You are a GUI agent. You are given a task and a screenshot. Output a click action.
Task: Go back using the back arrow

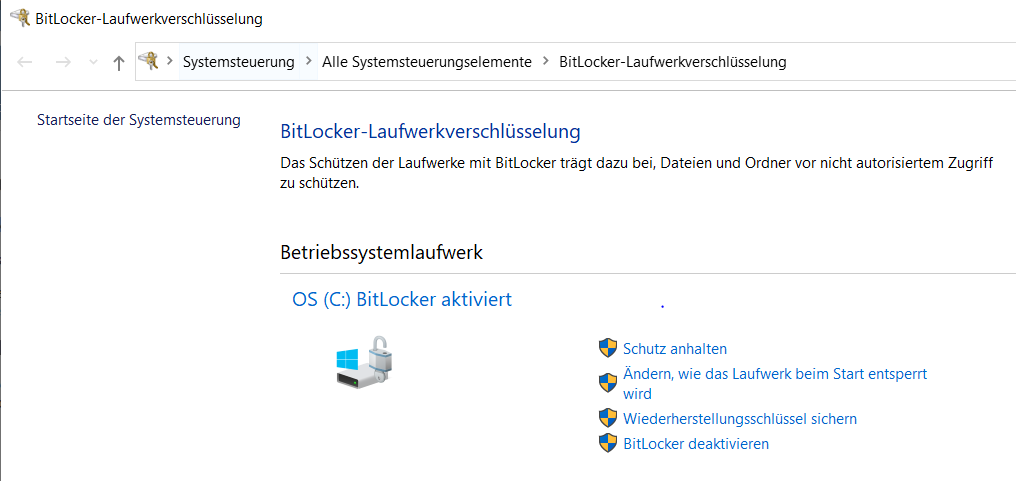pos(26,62)
